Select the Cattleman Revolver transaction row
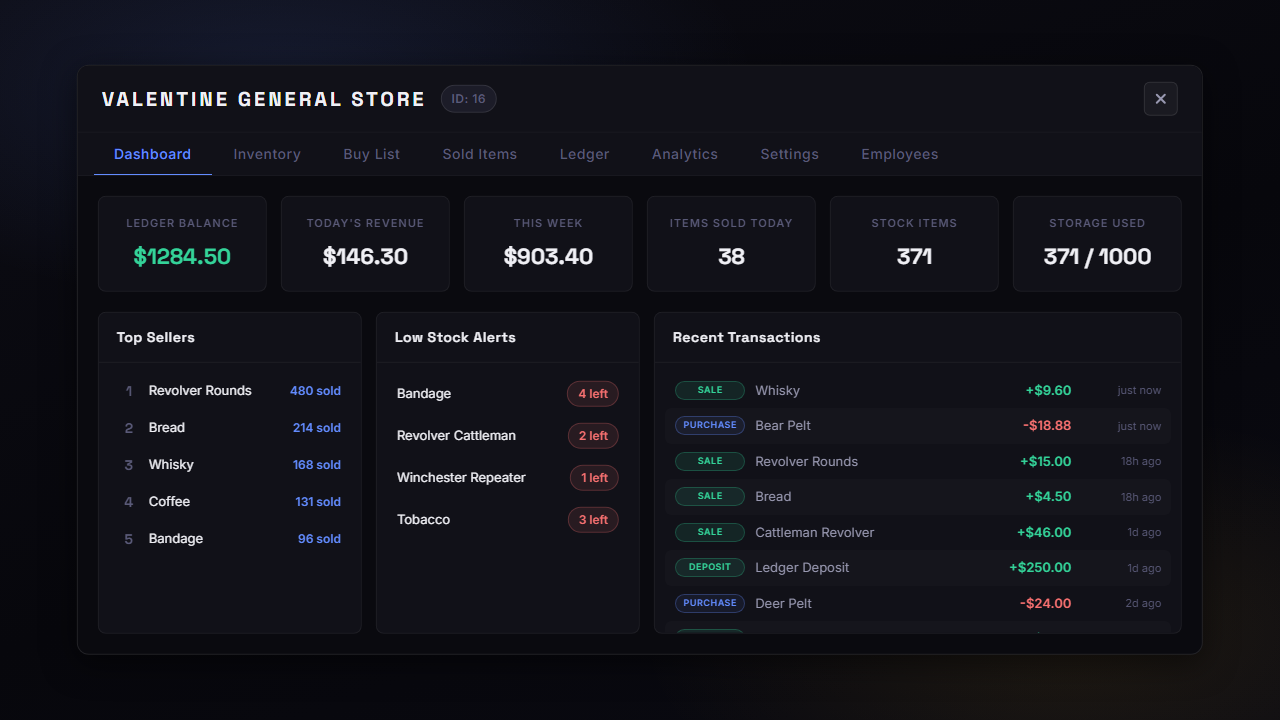Viewport: 1280px width, 720px height. (918, 532)
